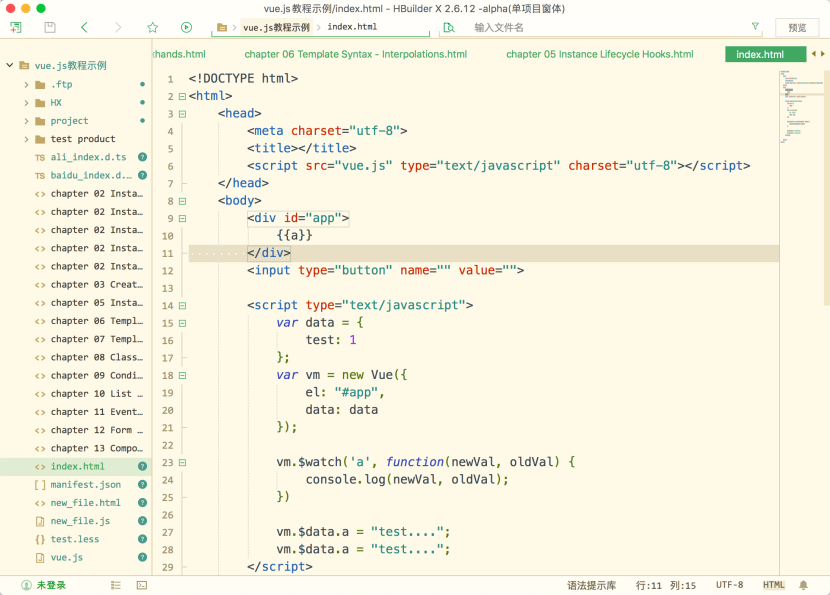Switch to chapter 06 Template Syntax tab
Image resolution: width=830 pixels, height=595 pixels.
pyautogui.click(x=356, y=54)
